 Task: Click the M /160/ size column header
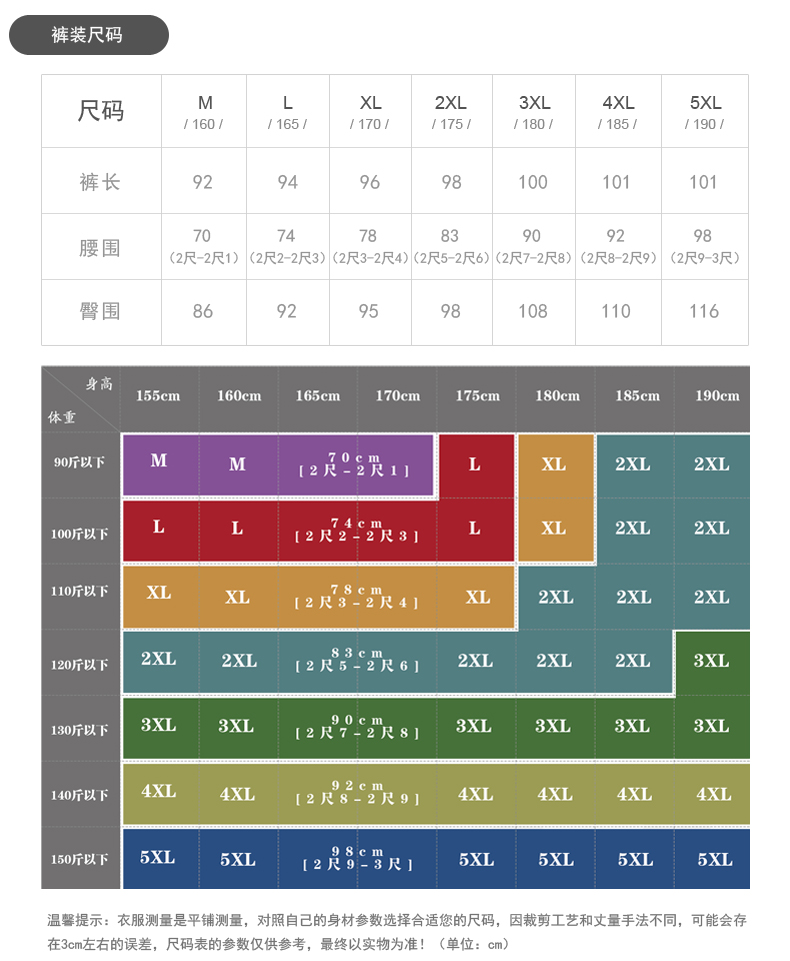tap(204, 111)
